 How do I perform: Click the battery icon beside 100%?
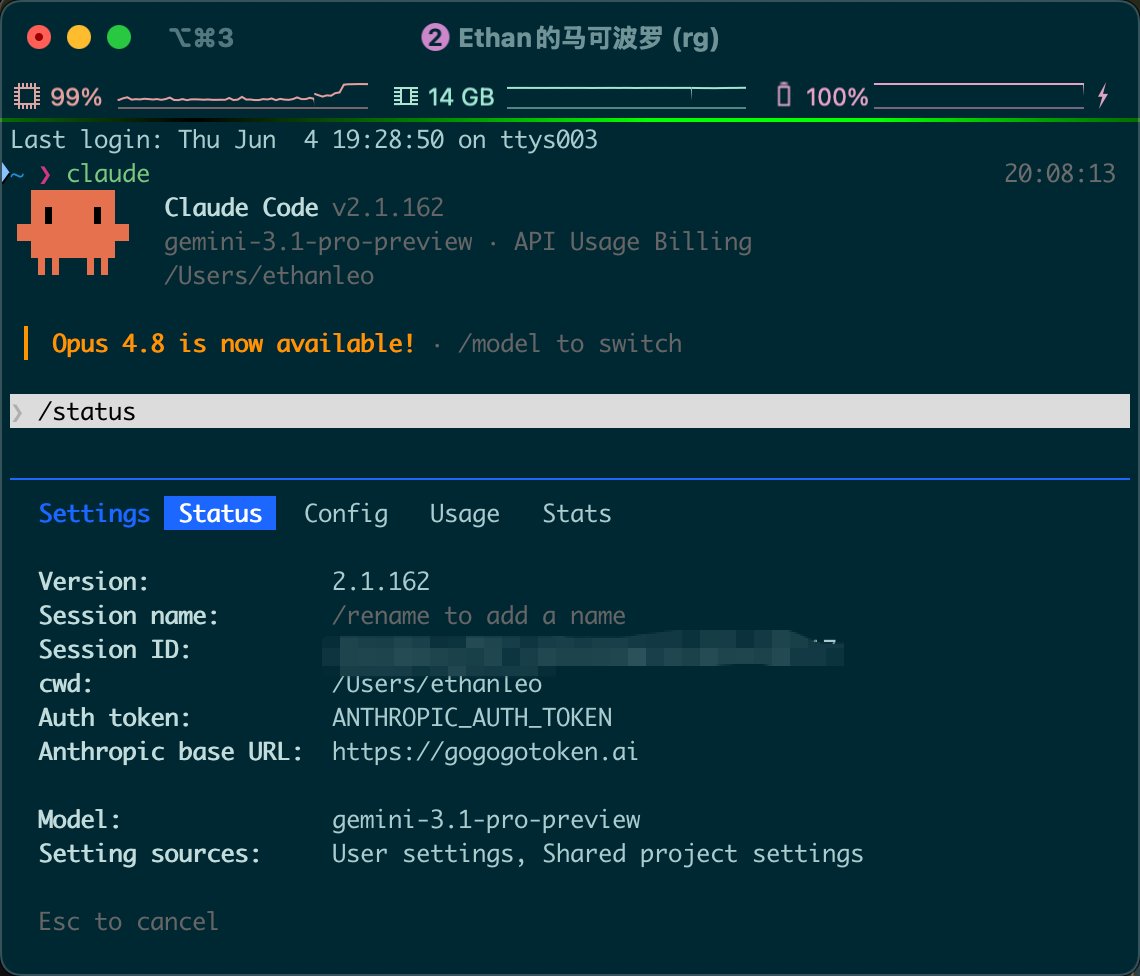[x=784, y=95]
